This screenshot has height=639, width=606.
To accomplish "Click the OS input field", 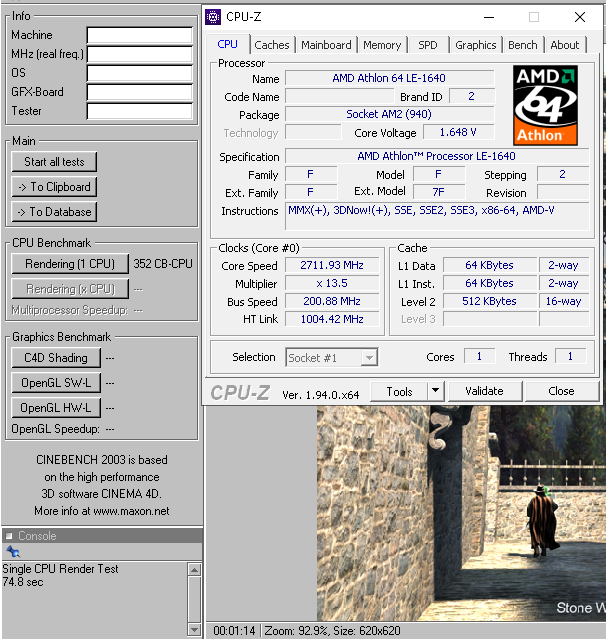I will tap(139, 73).
